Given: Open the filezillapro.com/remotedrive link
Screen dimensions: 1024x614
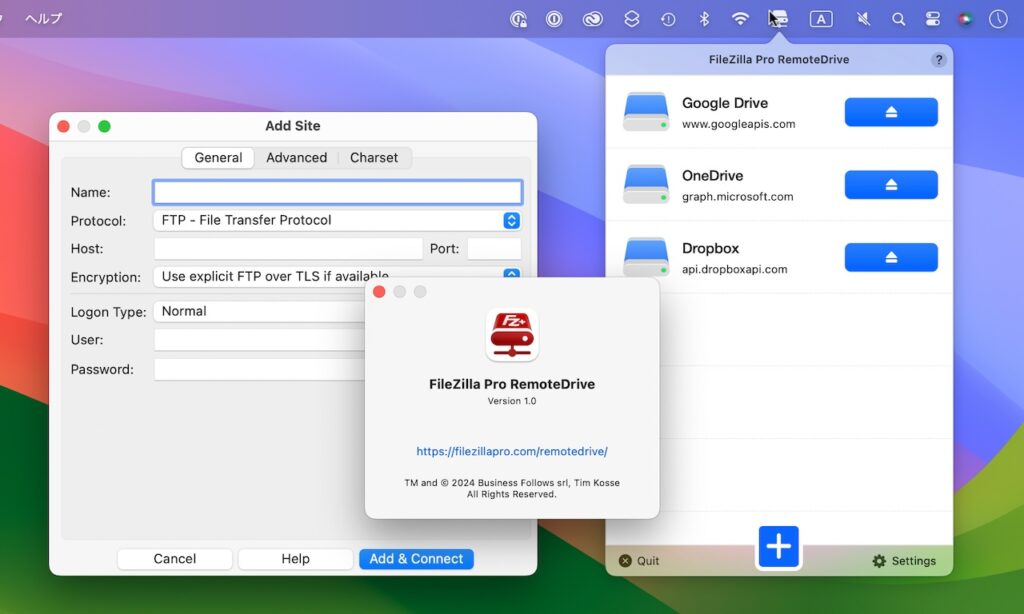Looking at the screenshot, I should 512,451.
